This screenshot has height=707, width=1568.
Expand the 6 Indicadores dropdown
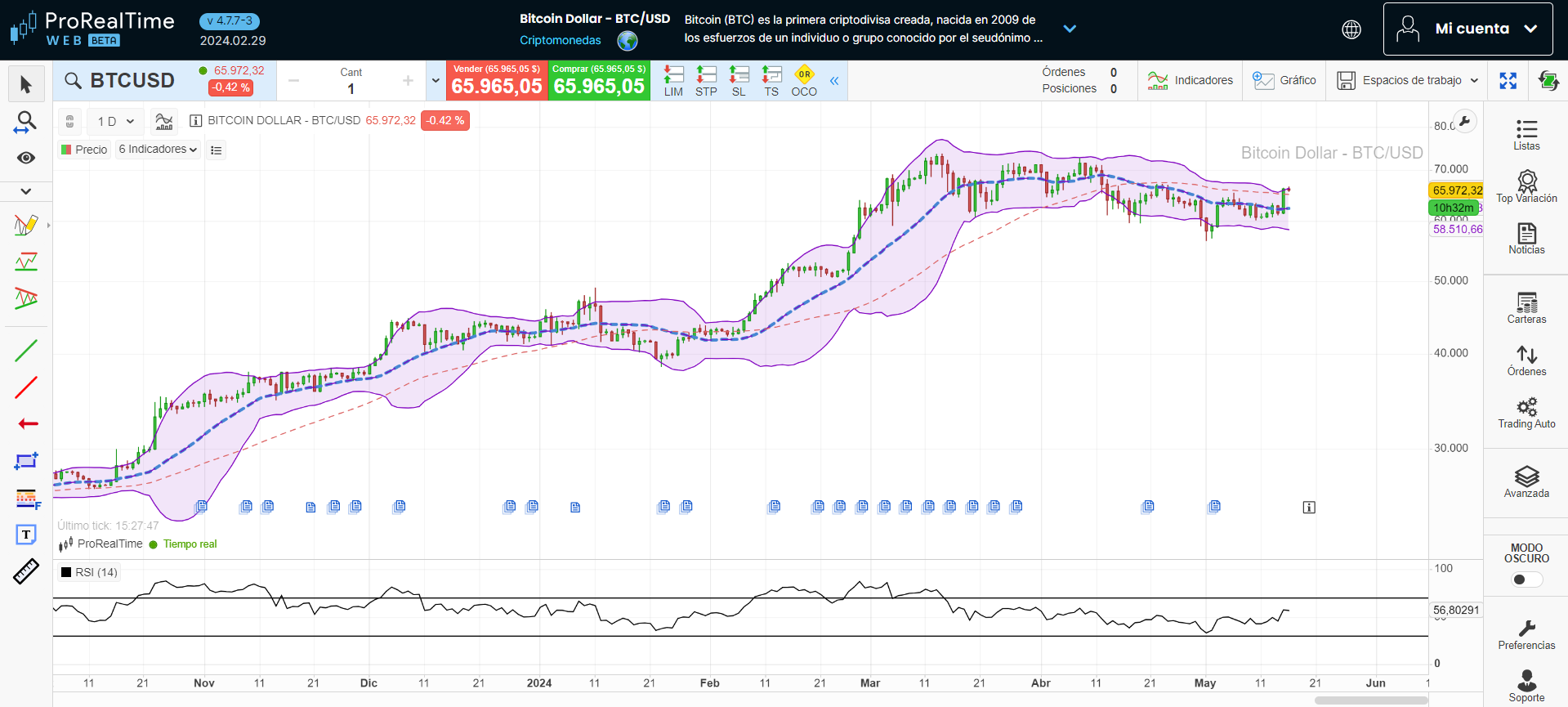[x=158, y=150]
